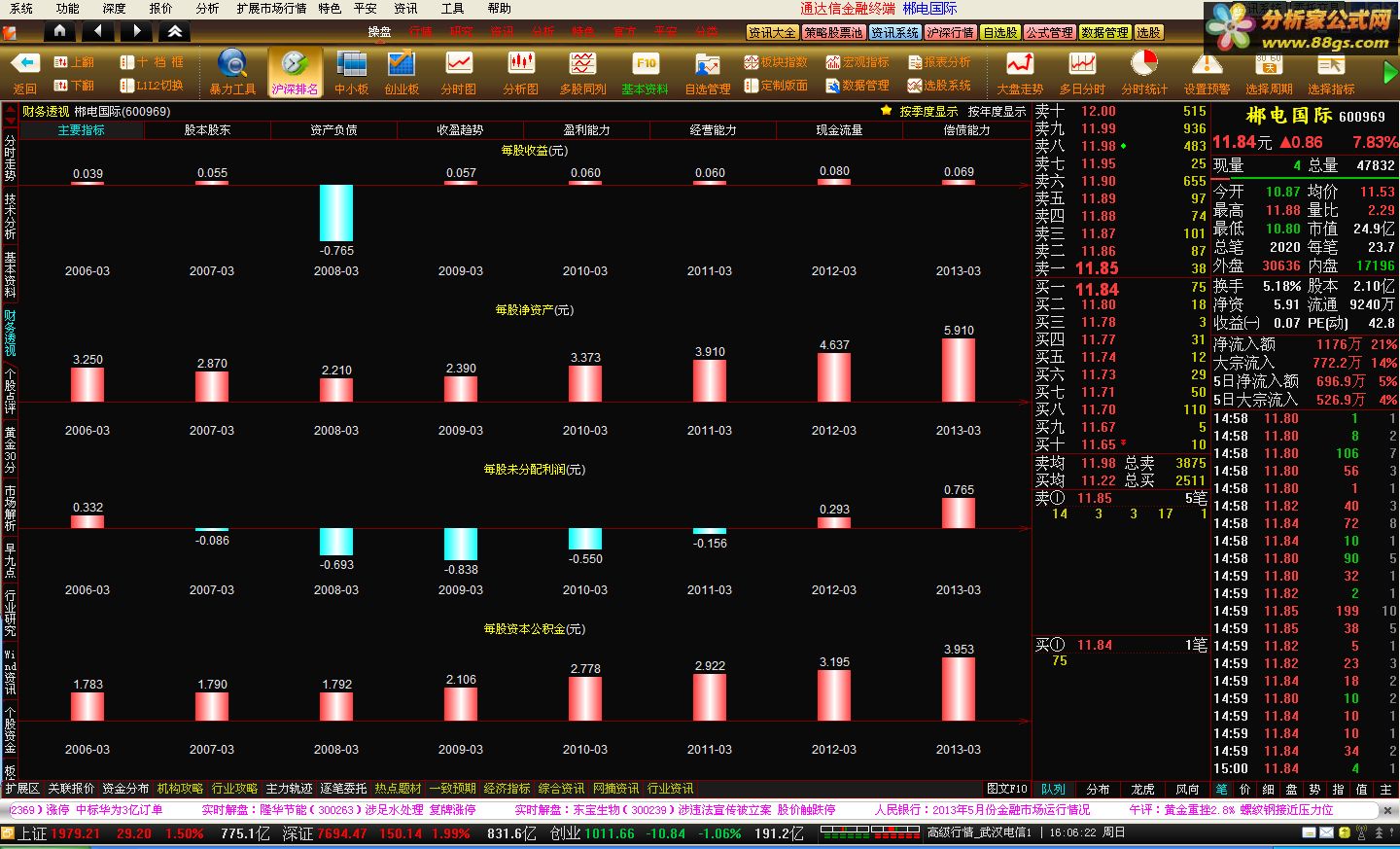
Task: Select 分时走势 in left sidebar
Action: (10, 158)
